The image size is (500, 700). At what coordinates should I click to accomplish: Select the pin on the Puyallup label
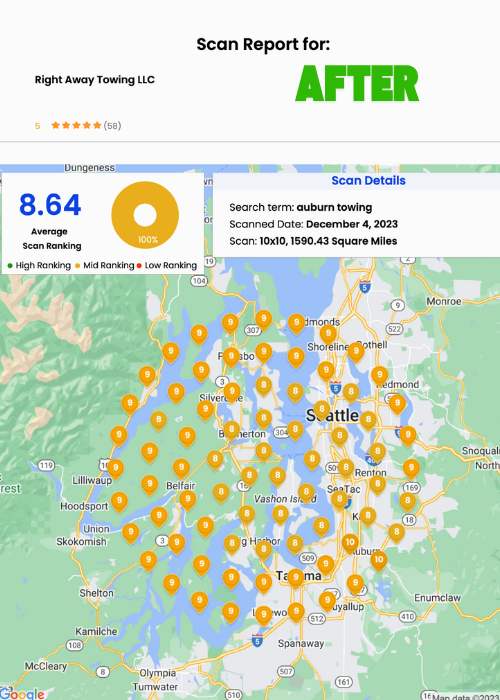[327, 601]
